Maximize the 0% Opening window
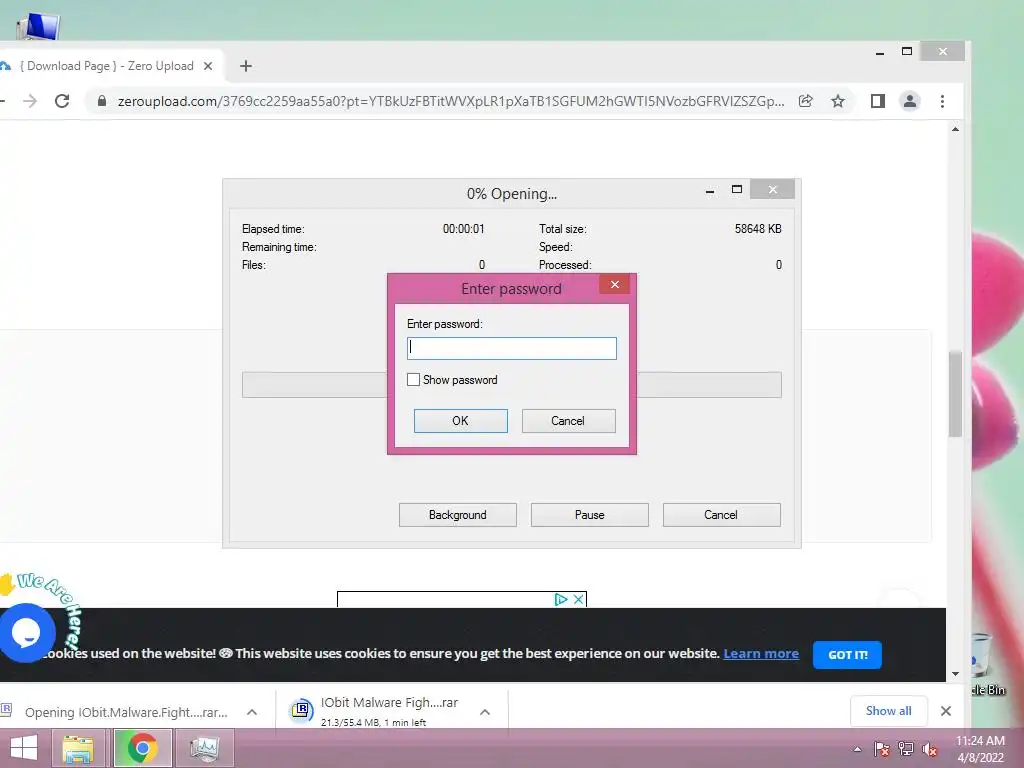 (x=737, y=189)
